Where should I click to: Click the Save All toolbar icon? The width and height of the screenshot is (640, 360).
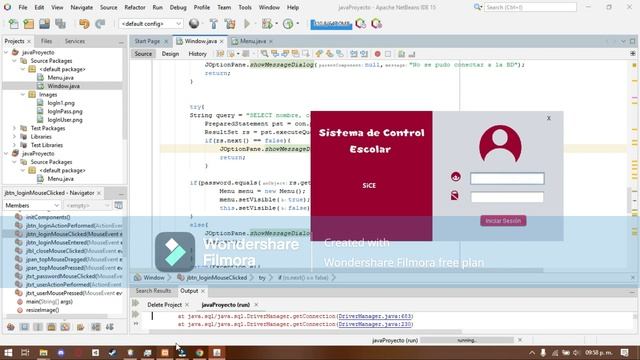60,24
